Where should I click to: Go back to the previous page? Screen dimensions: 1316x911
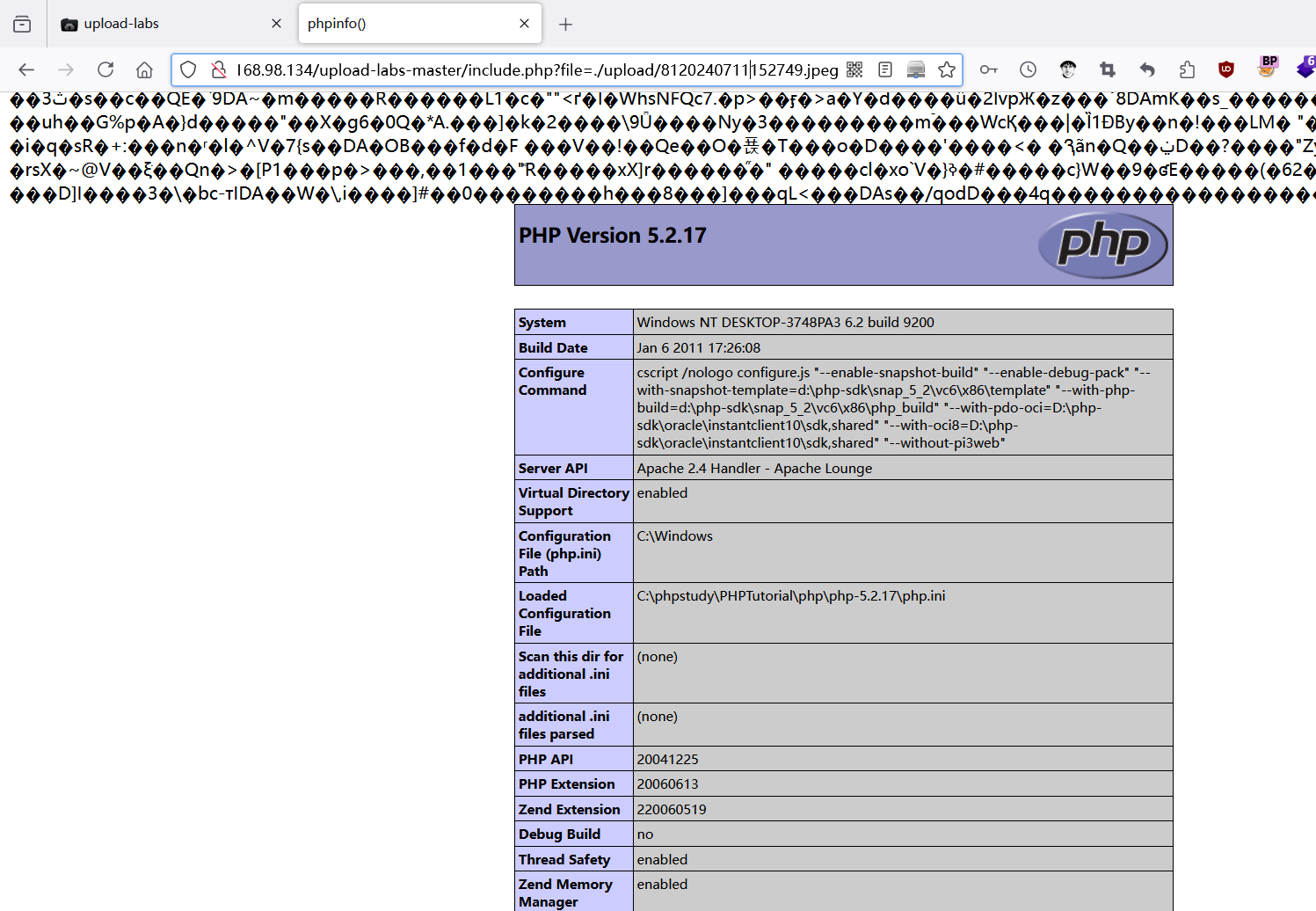click(26, 69)
